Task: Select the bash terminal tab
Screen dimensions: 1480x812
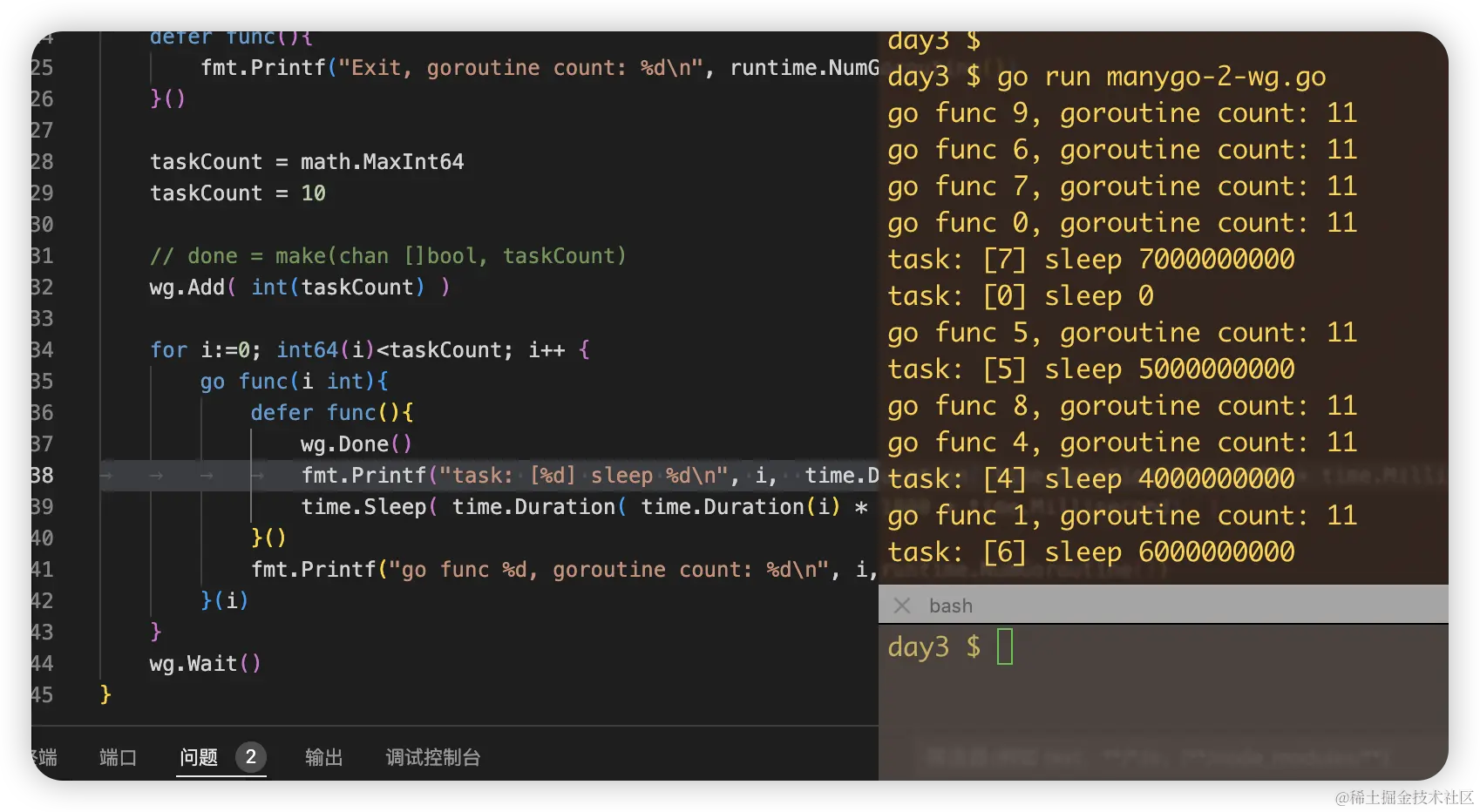Action: click(x=950, y=606)
